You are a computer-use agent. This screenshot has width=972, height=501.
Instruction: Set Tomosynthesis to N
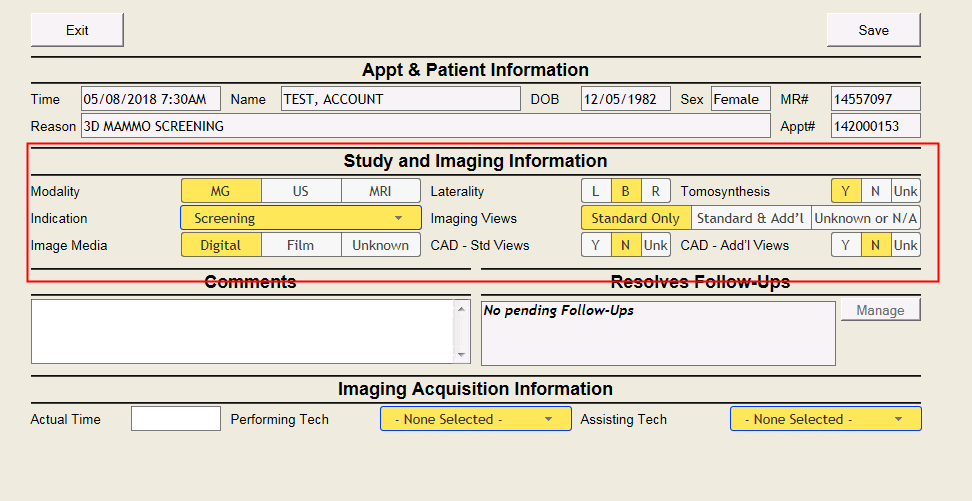[x=875, y=191]
